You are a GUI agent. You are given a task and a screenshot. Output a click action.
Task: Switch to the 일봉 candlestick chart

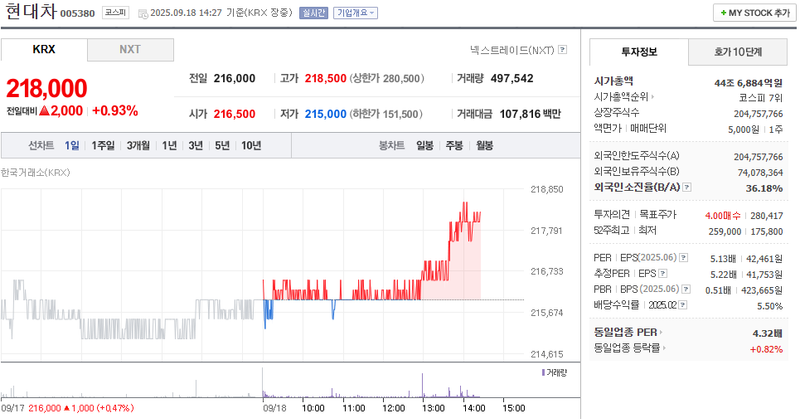[425, 145]
